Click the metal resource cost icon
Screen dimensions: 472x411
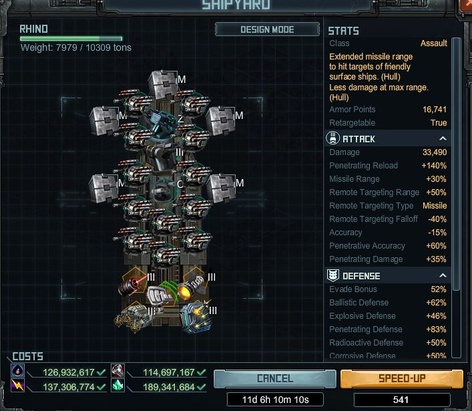[118, 371]
